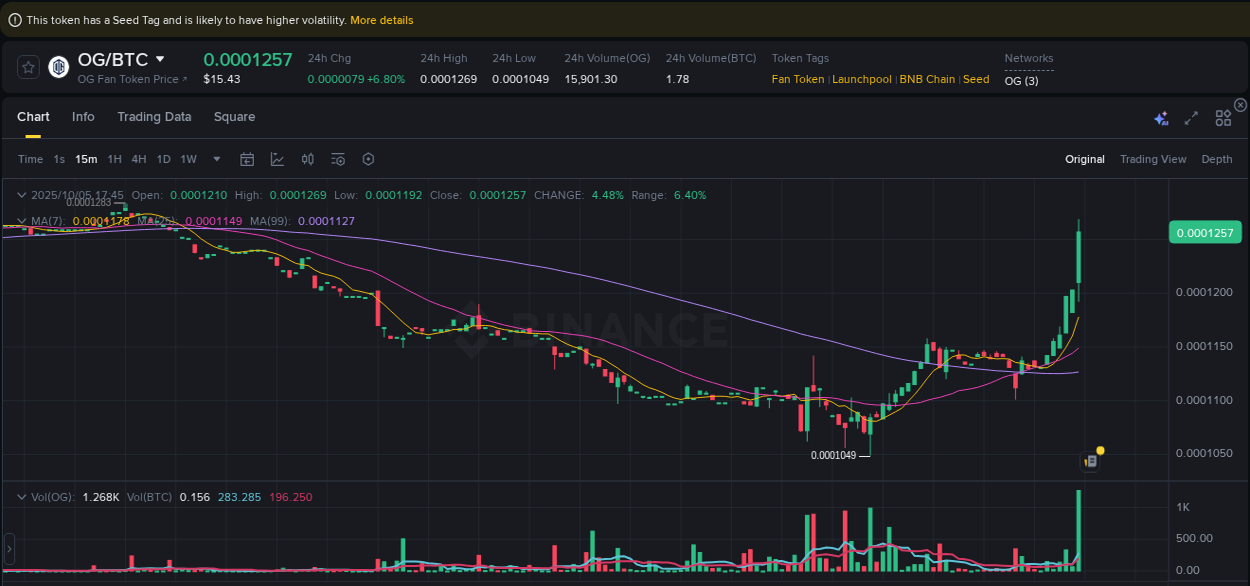Open the Depth chart view
The height and width of the screenshot is (586, 1250).
click(x=1217, y=158)
